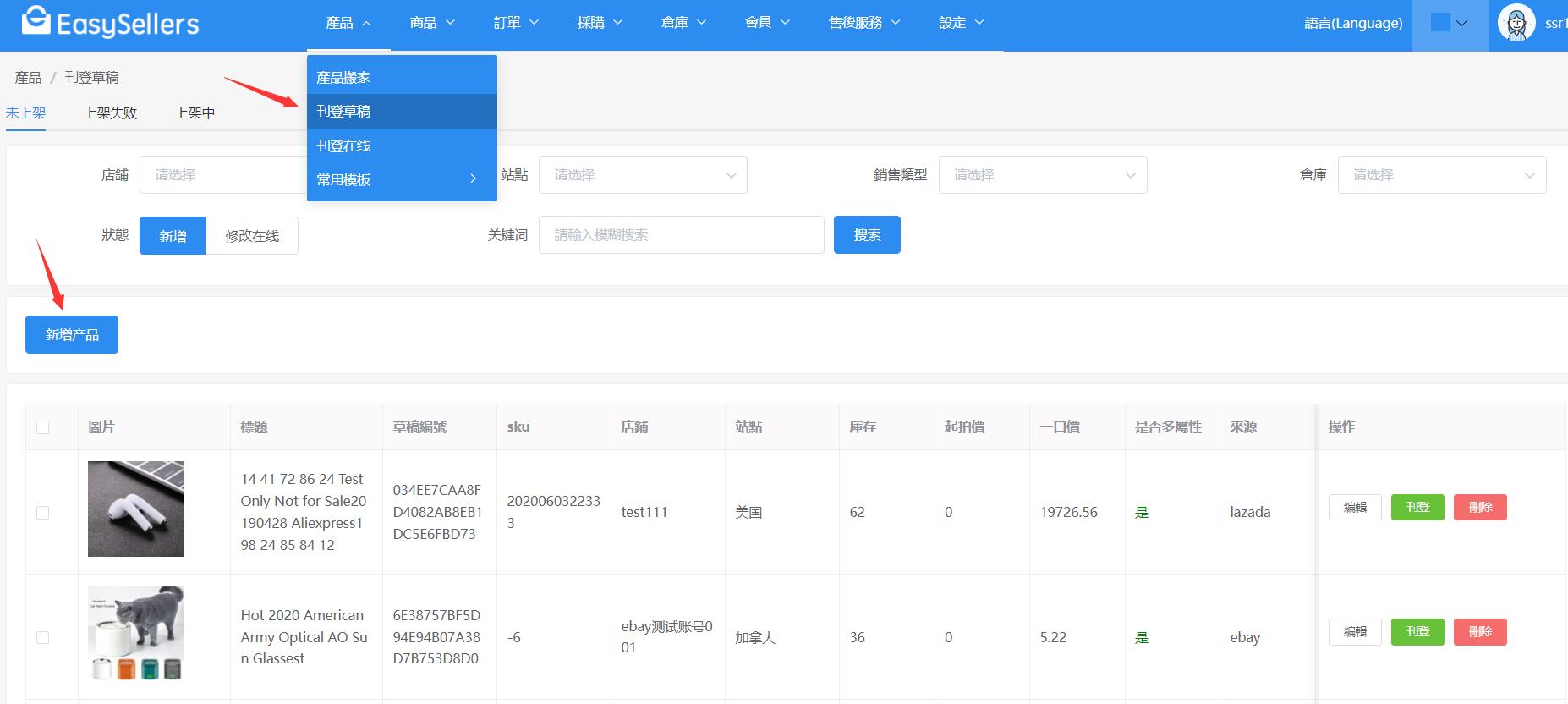Viewport: 1568px width, 704px height.
Task: Click the sku column header
Action: point(518,426)
